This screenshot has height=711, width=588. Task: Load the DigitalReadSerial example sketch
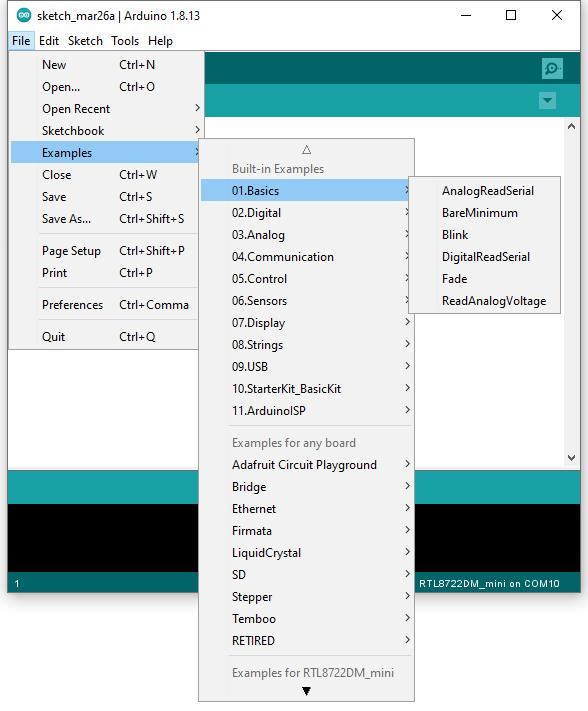click(485, 257)
